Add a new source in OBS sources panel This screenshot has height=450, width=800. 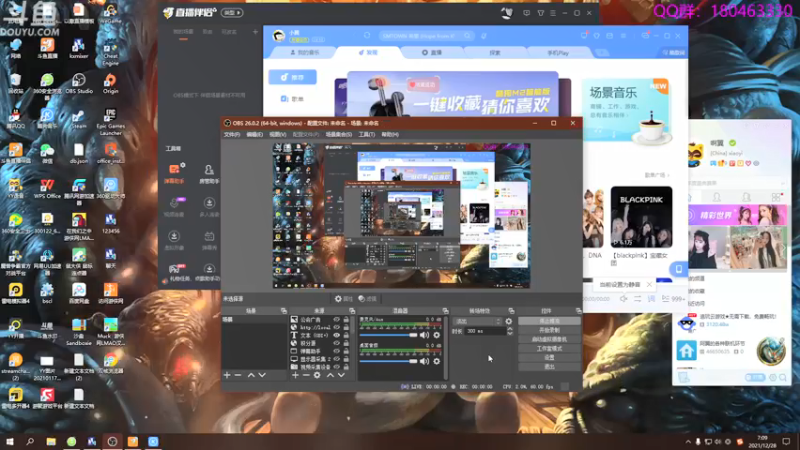tap(295, 375)
